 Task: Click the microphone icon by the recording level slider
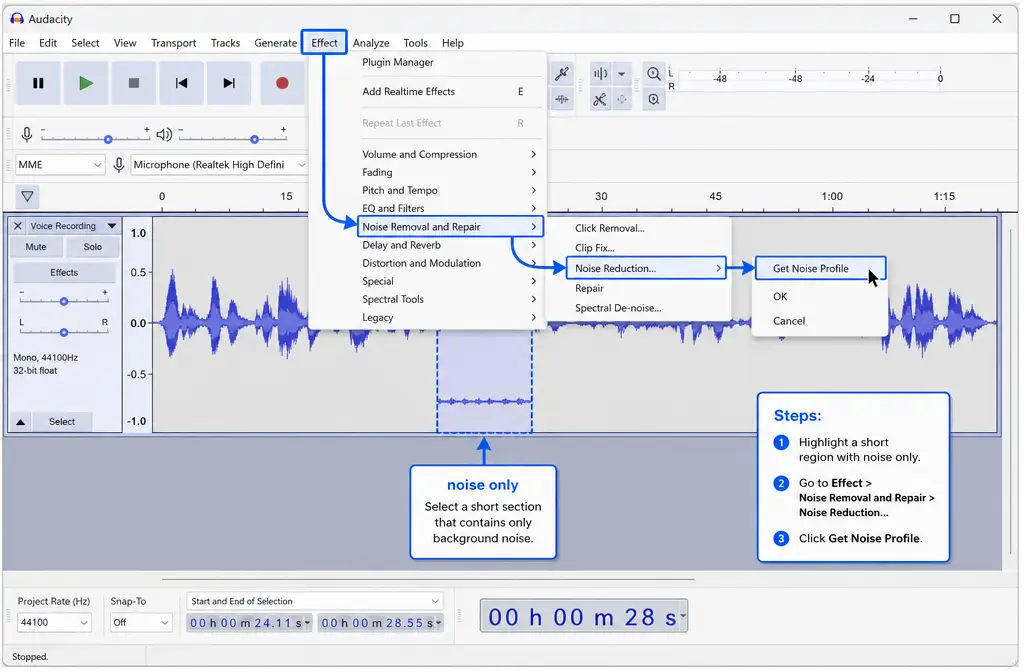coord(27,135)
